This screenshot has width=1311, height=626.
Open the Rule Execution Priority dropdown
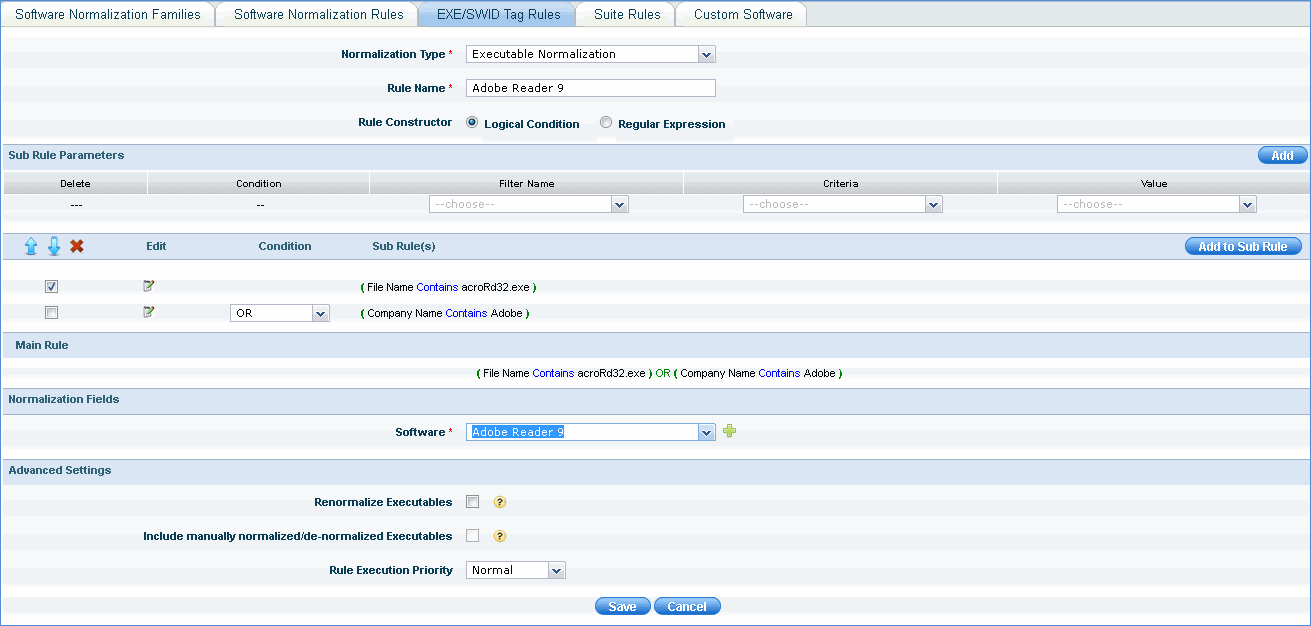(x=516, y=570)
